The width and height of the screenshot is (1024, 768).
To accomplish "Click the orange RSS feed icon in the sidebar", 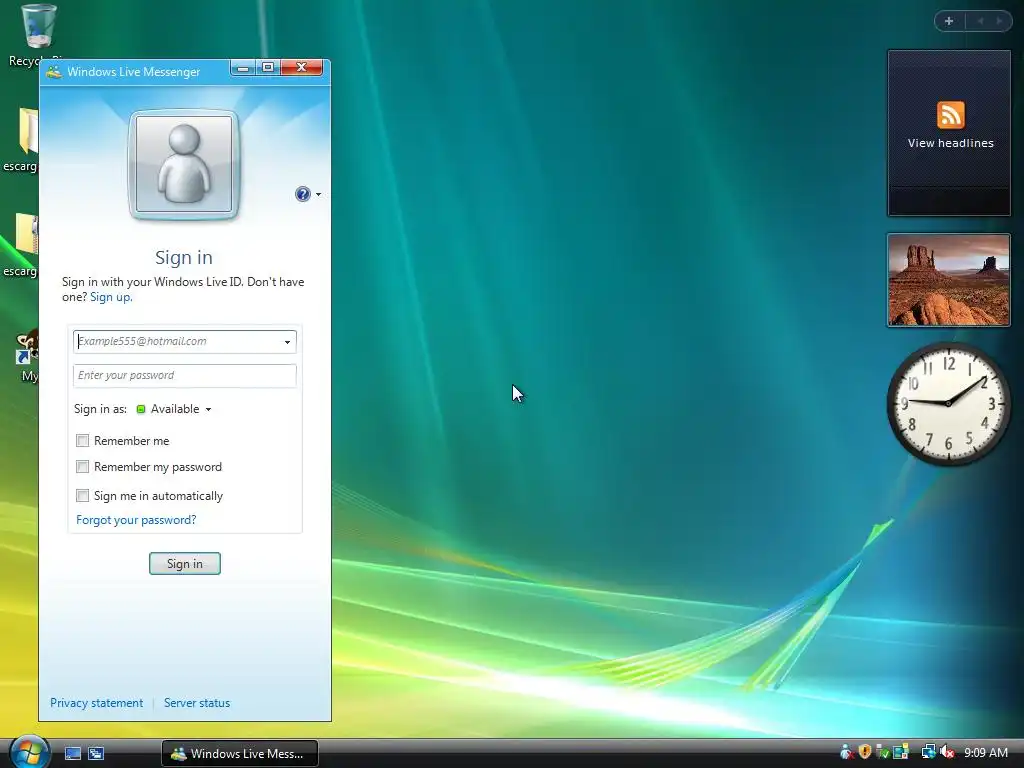I will (950, 115).
